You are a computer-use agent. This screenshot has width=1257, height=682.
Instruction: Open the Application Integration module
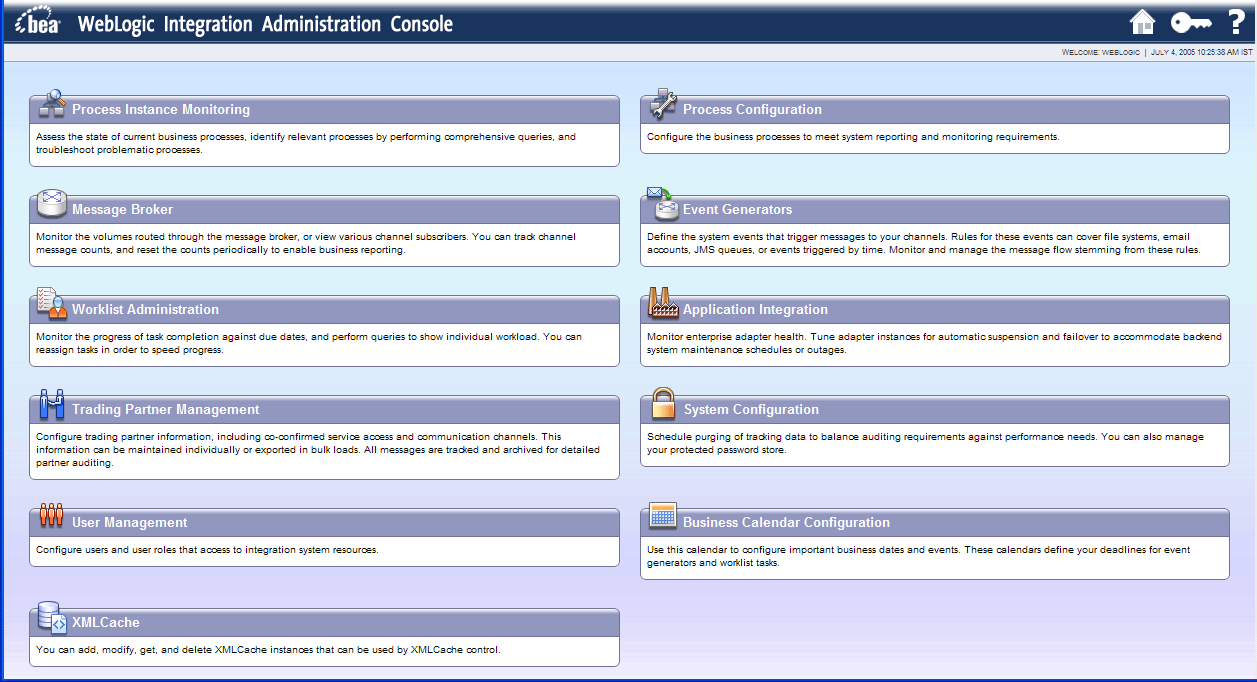click(755, 310)
